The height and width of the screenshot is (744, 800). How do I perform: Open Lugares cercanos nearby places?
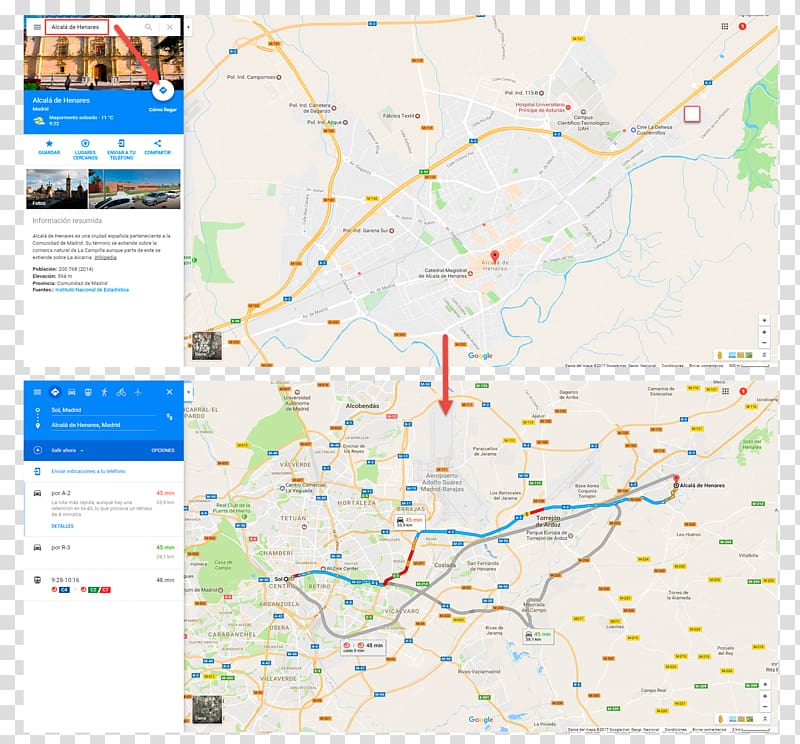click(x=85, y=149)
